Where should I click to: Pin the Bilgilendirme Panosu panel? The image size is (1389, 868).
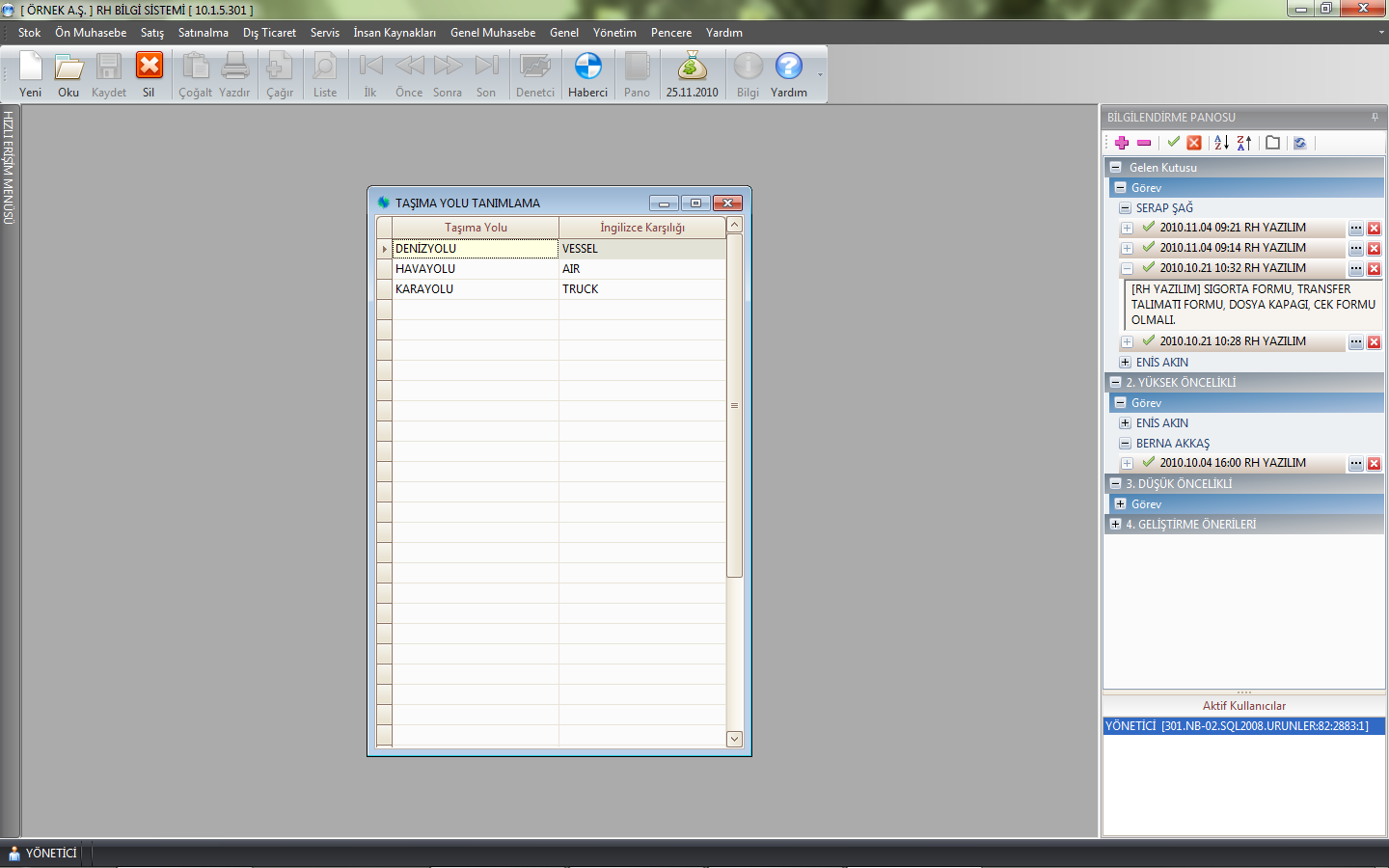coord(1375,118)
